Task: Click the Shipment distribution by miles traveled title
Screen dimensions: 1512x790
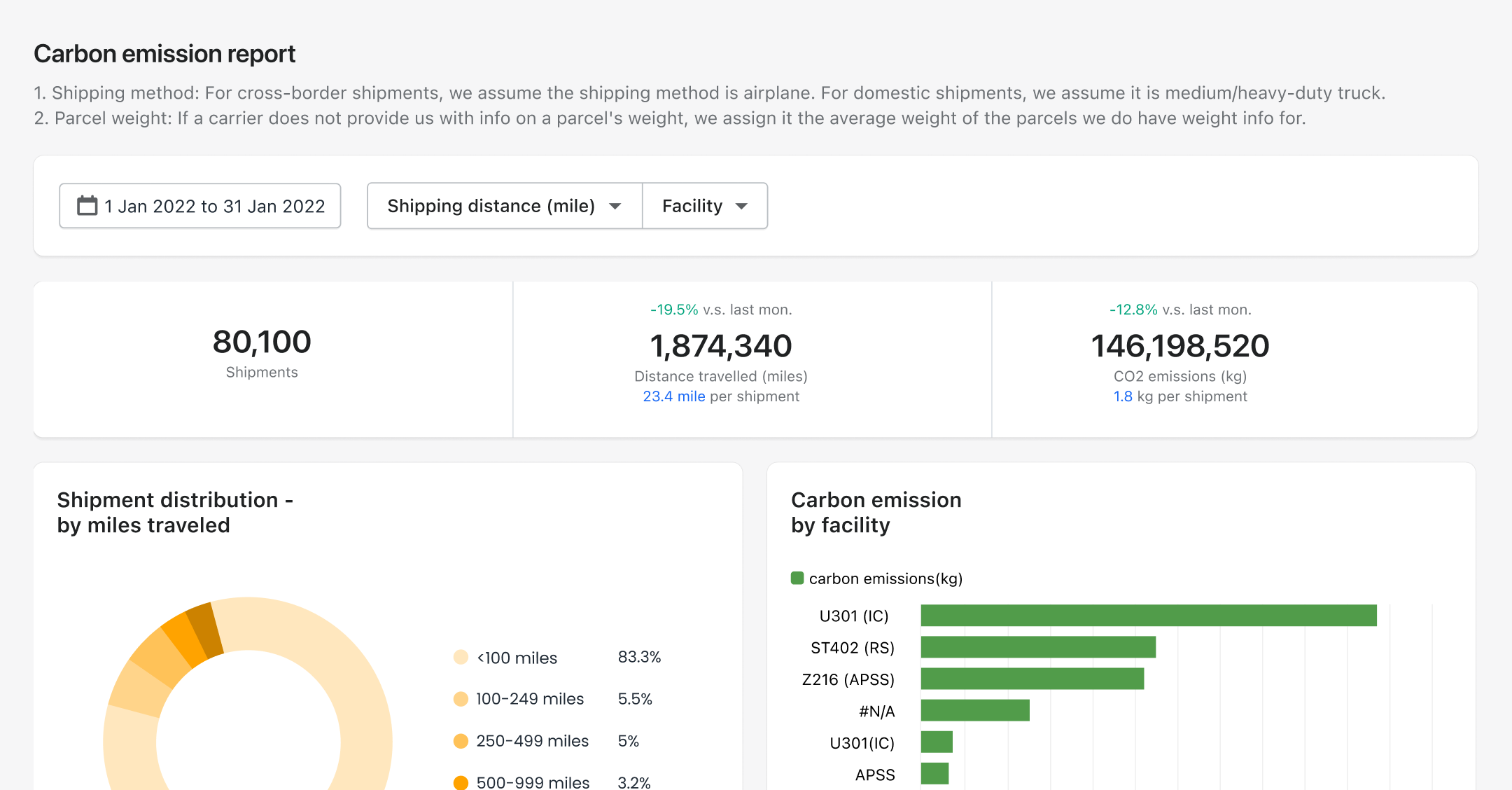Action: tap(175, 513)
